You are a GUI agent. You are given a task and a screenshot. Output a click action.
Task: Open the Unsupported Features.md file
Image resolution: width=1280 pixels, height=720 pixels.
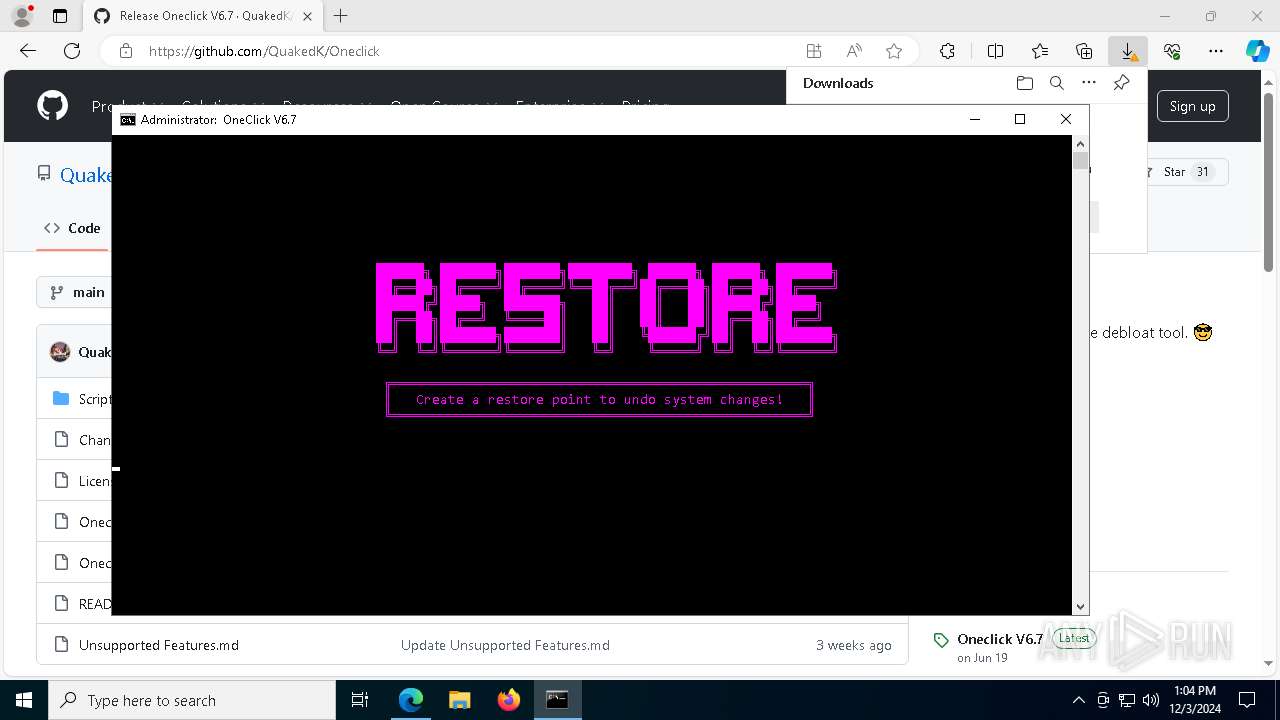click(159, 645)
